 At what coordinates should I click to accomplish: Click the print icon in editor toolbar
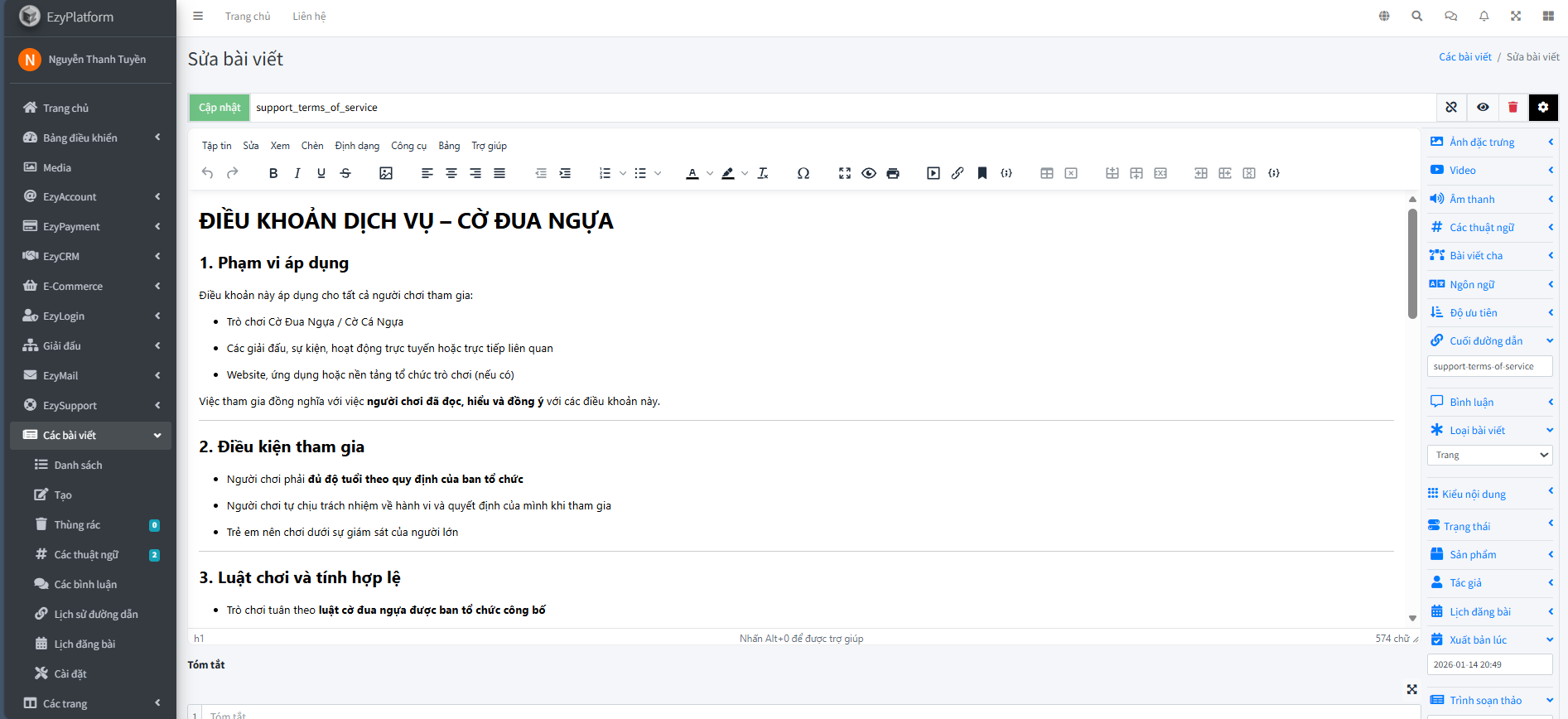tap(893, 173)
